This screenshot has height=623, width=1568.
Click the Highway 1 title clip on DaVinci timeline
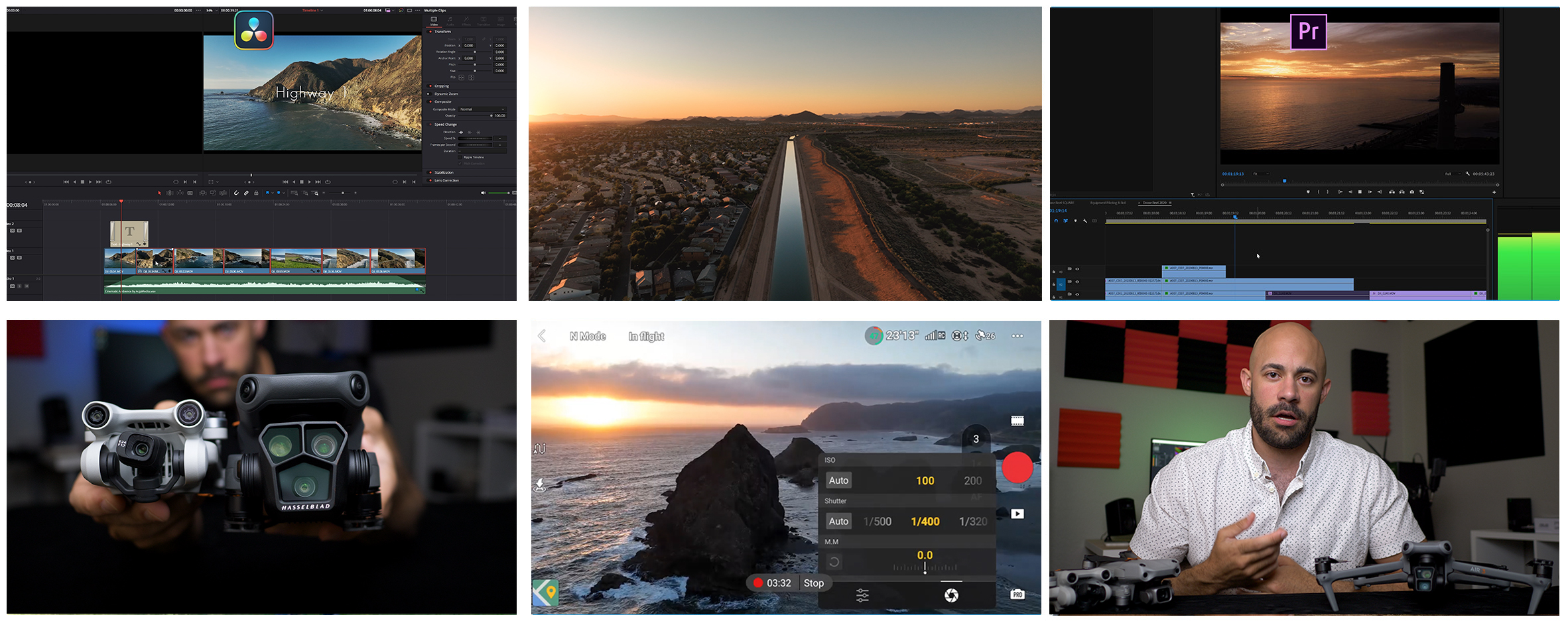(129, 234)
